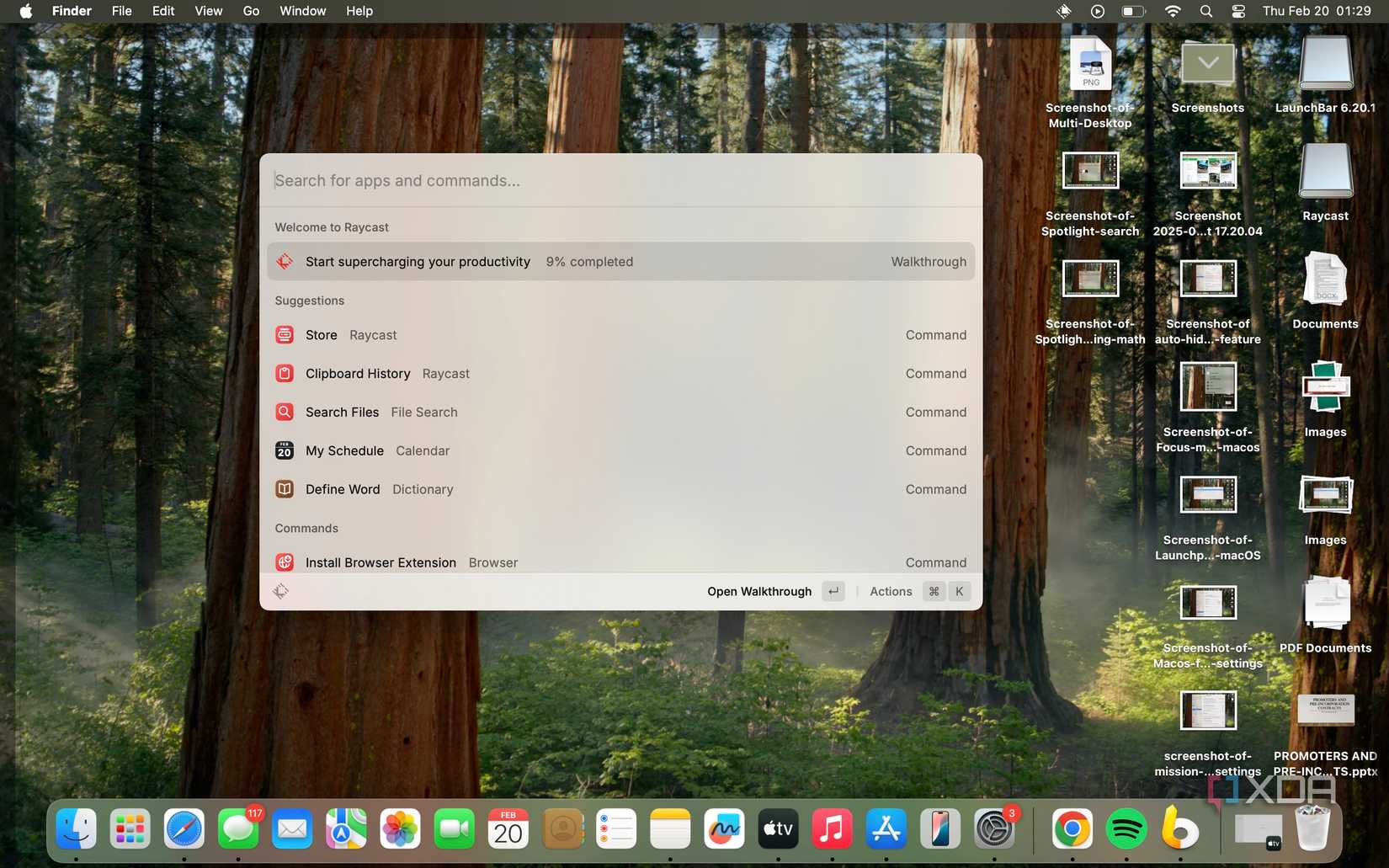The height and width of the screenshot is (868, 1389).
Task: Click the Open Walkthrough button
Action: [758, 591]
